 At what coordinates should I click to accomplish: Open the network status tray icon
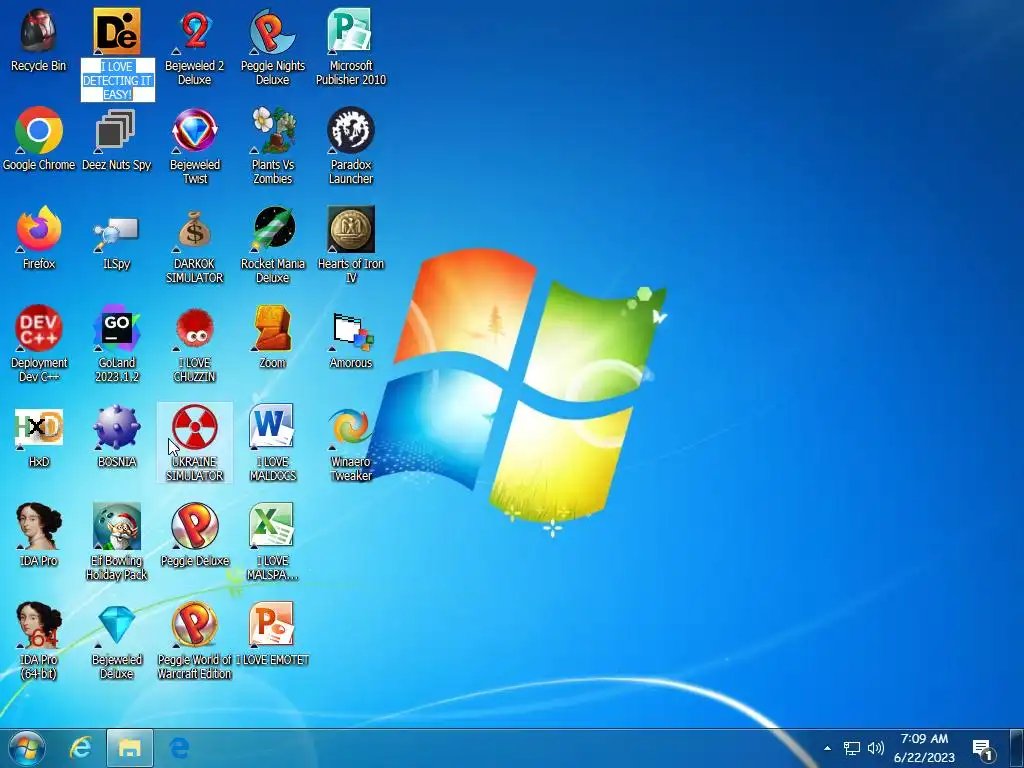point(852,748)
